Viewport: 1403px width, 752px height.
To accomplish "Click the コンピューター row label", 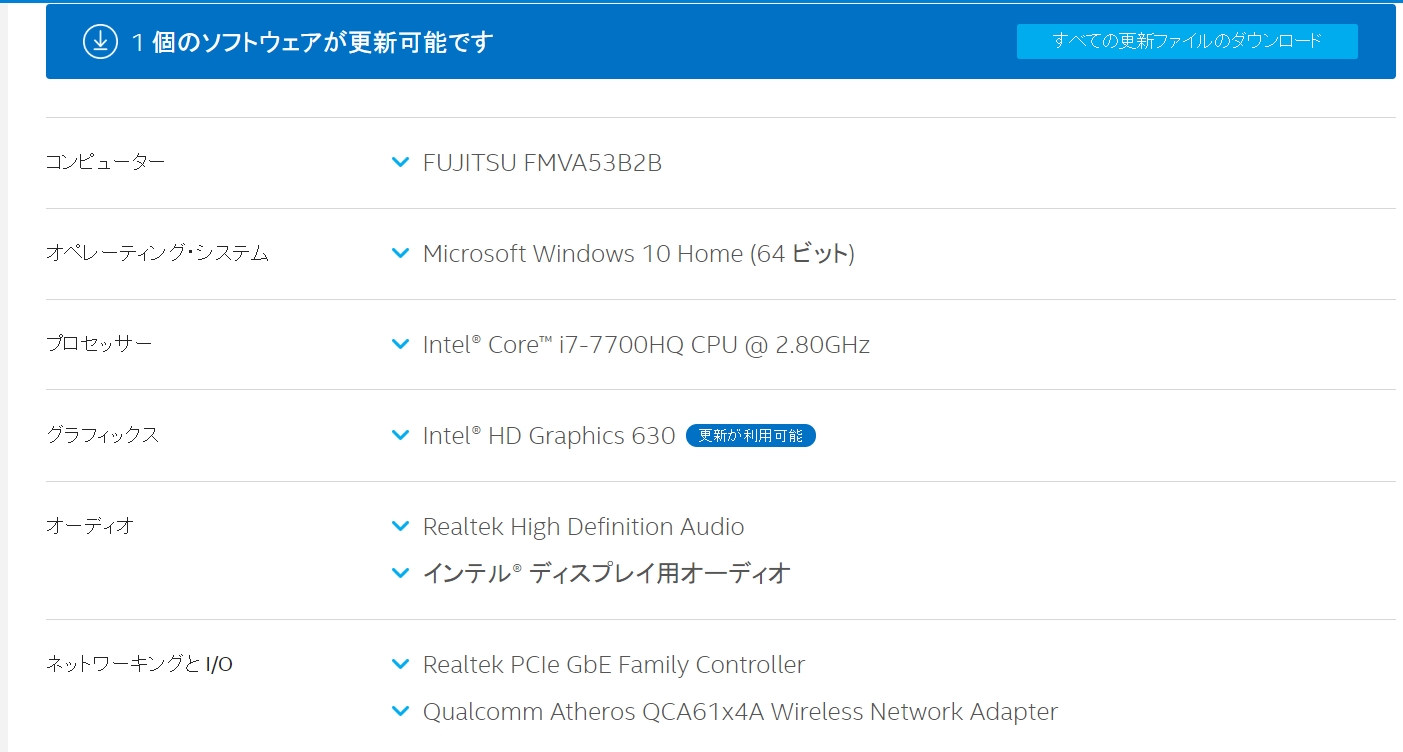I will 105,162.
